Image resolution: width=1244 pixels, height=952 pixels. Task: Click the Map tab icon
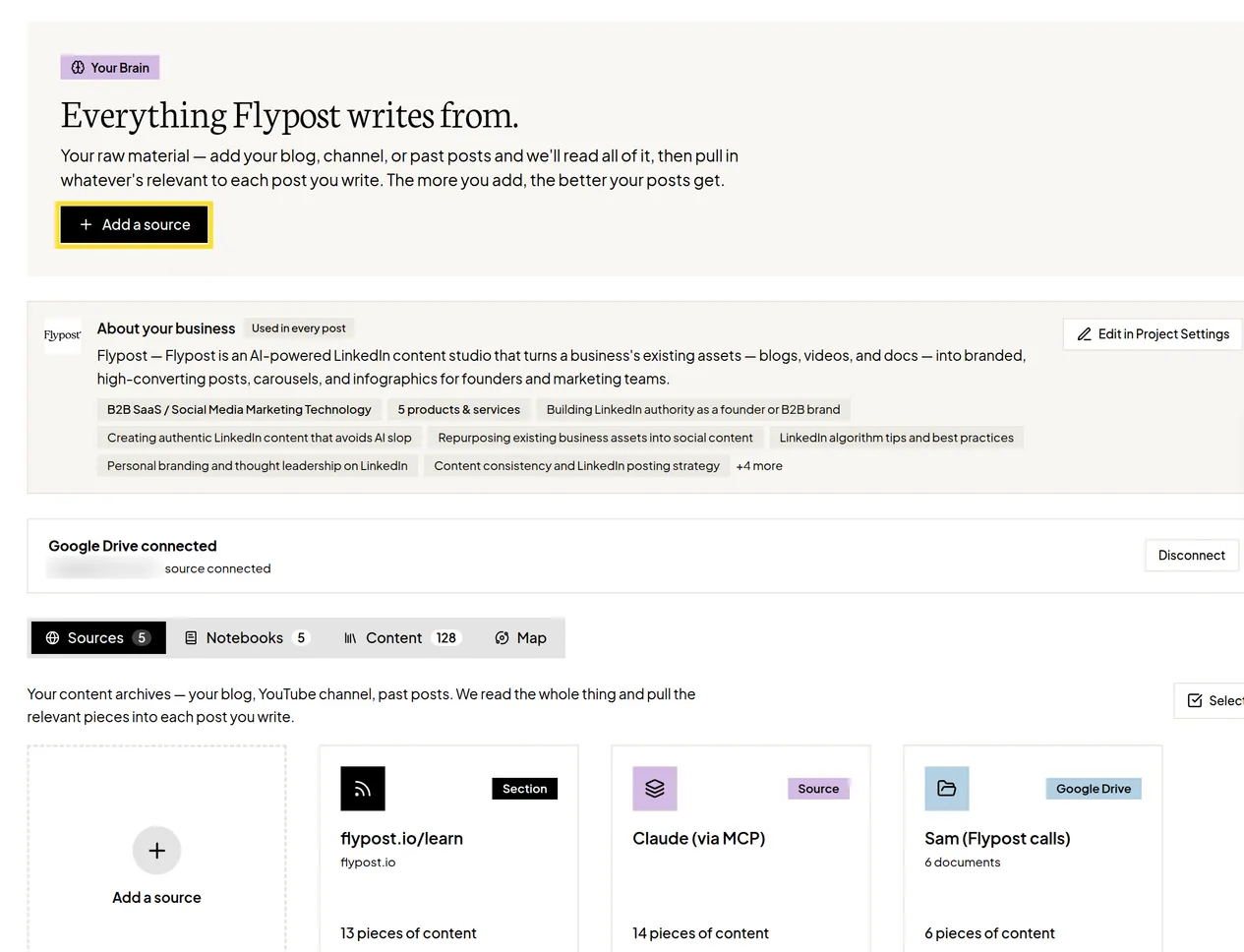pos(502,638)
